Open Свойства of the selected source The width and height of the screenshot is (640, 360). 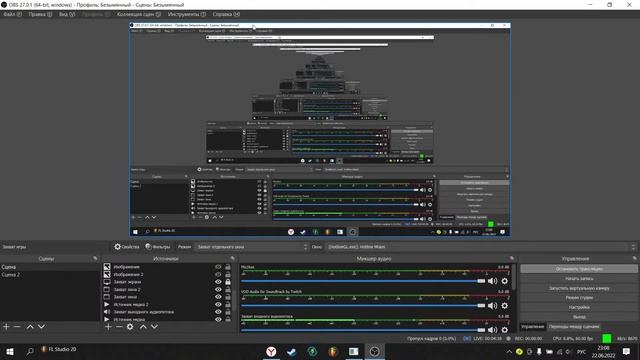point(127,247)
